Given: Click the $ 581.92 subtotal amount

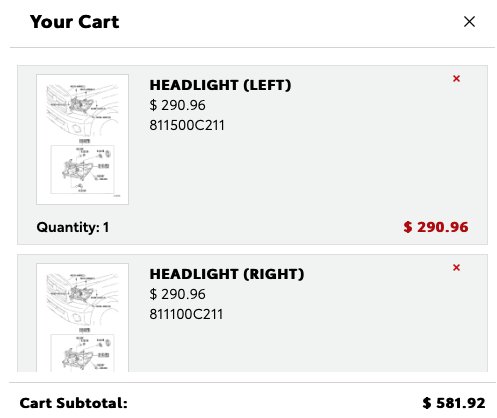Looking at the screenshot, I should [454, 403].
